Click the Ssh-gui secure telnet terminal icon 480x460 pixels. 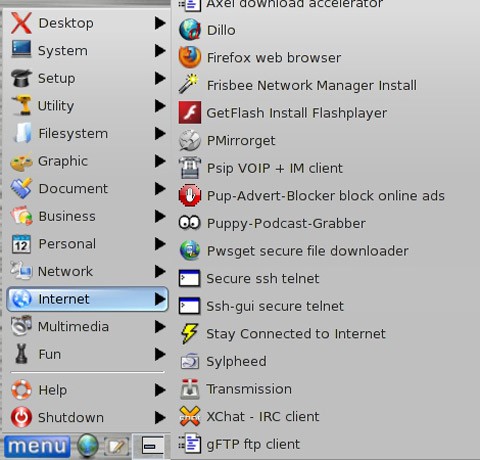pyautogui.click(x=189, y=306)
